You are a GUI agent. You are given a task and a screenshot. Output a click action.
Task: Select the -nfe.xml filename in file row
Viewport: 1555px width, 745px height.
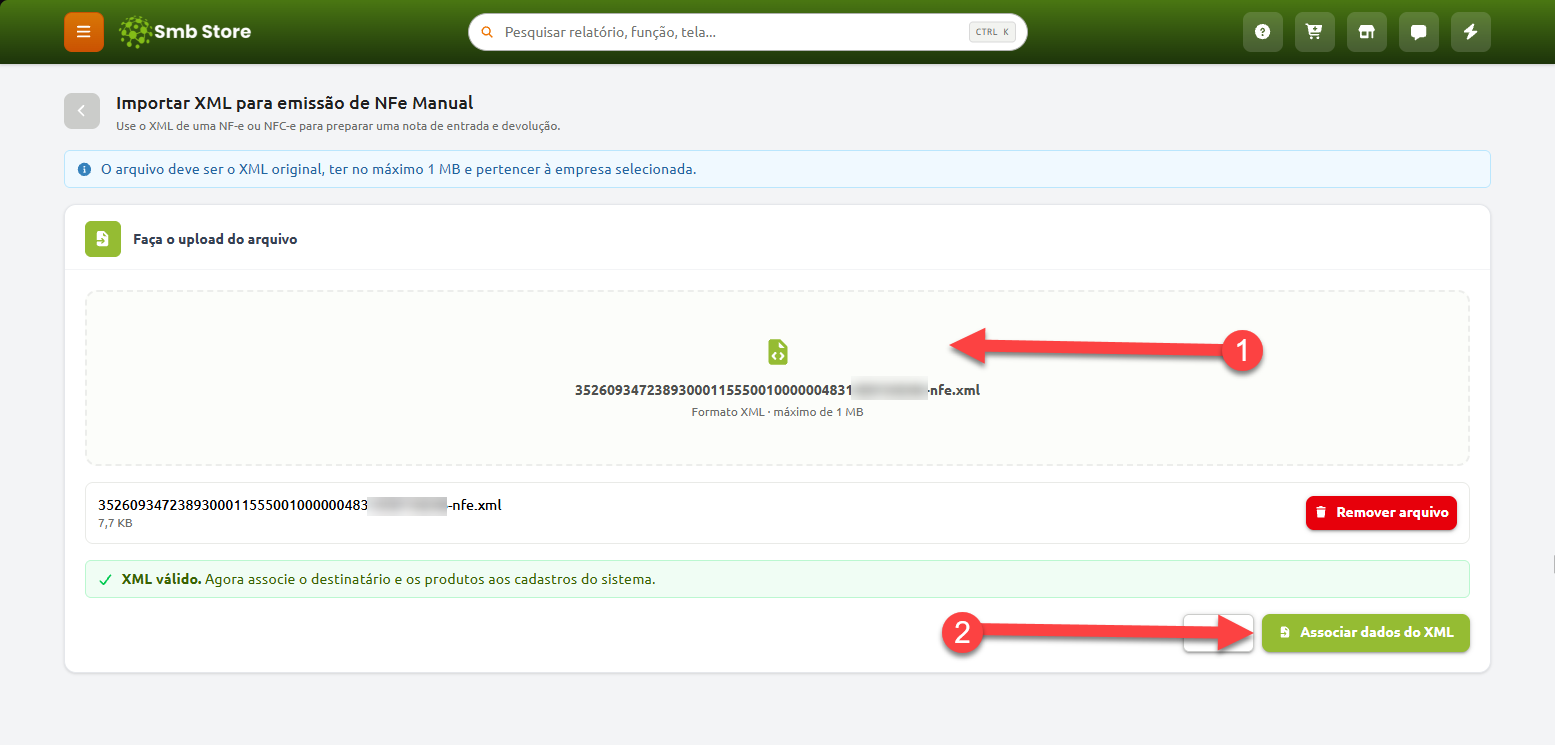click(x=300, y=505)
